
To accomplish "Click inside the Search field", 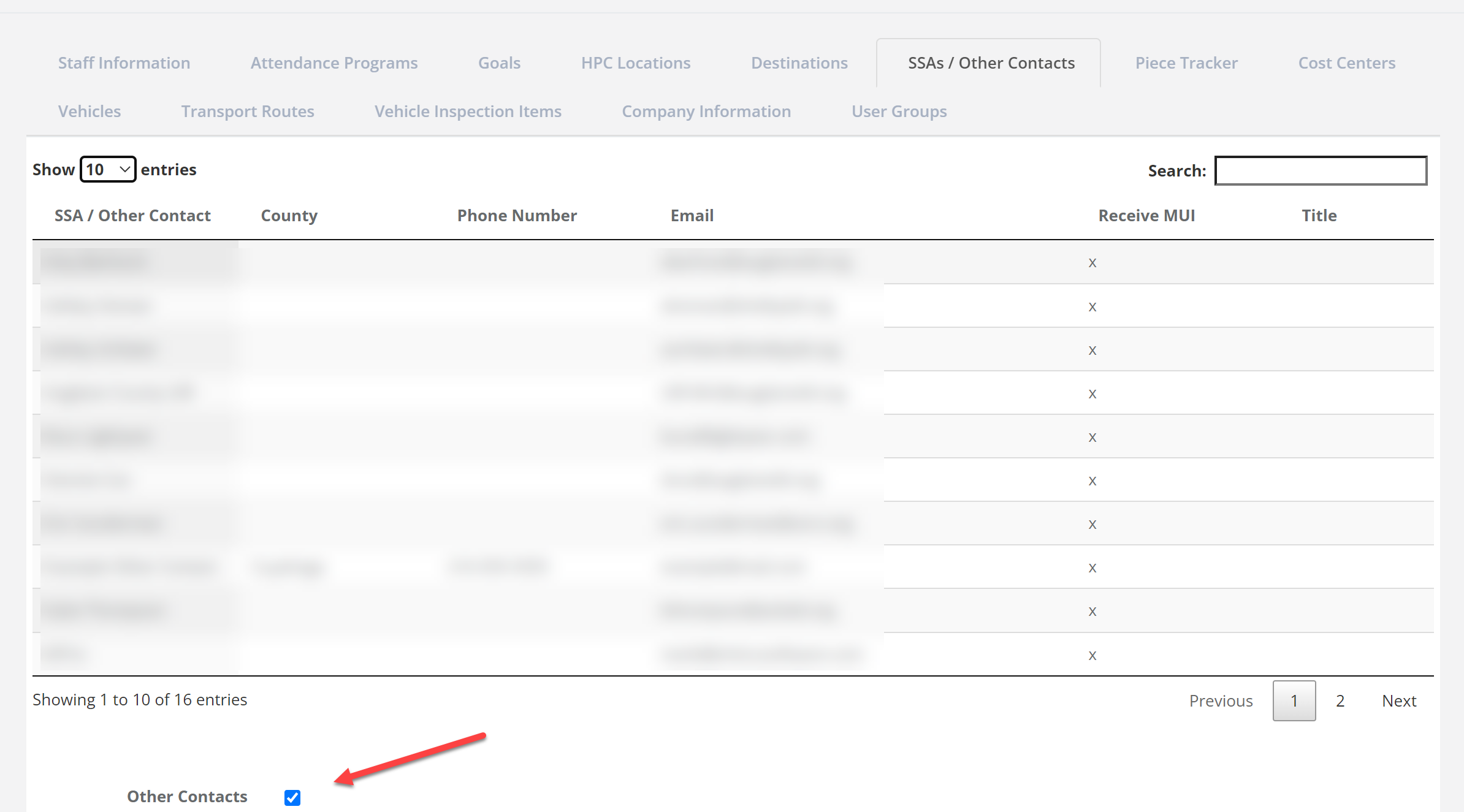I will pyautogui.click(x=1321, y=171).
